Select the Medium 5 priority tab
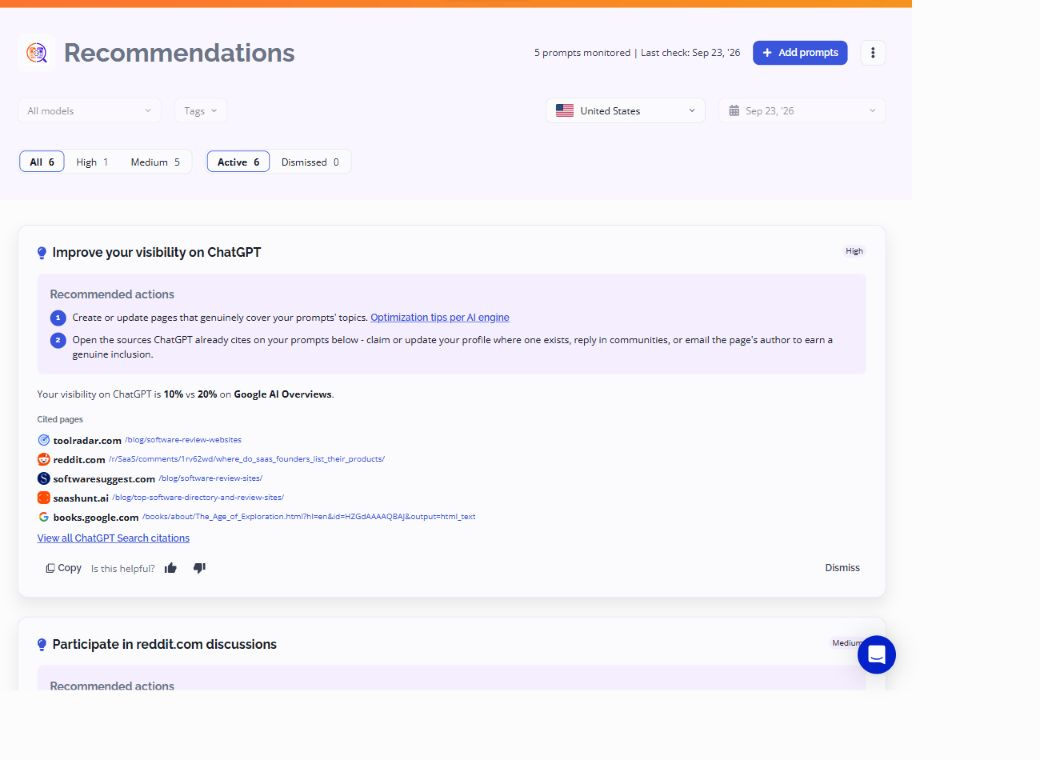 [x=155, y=162]
